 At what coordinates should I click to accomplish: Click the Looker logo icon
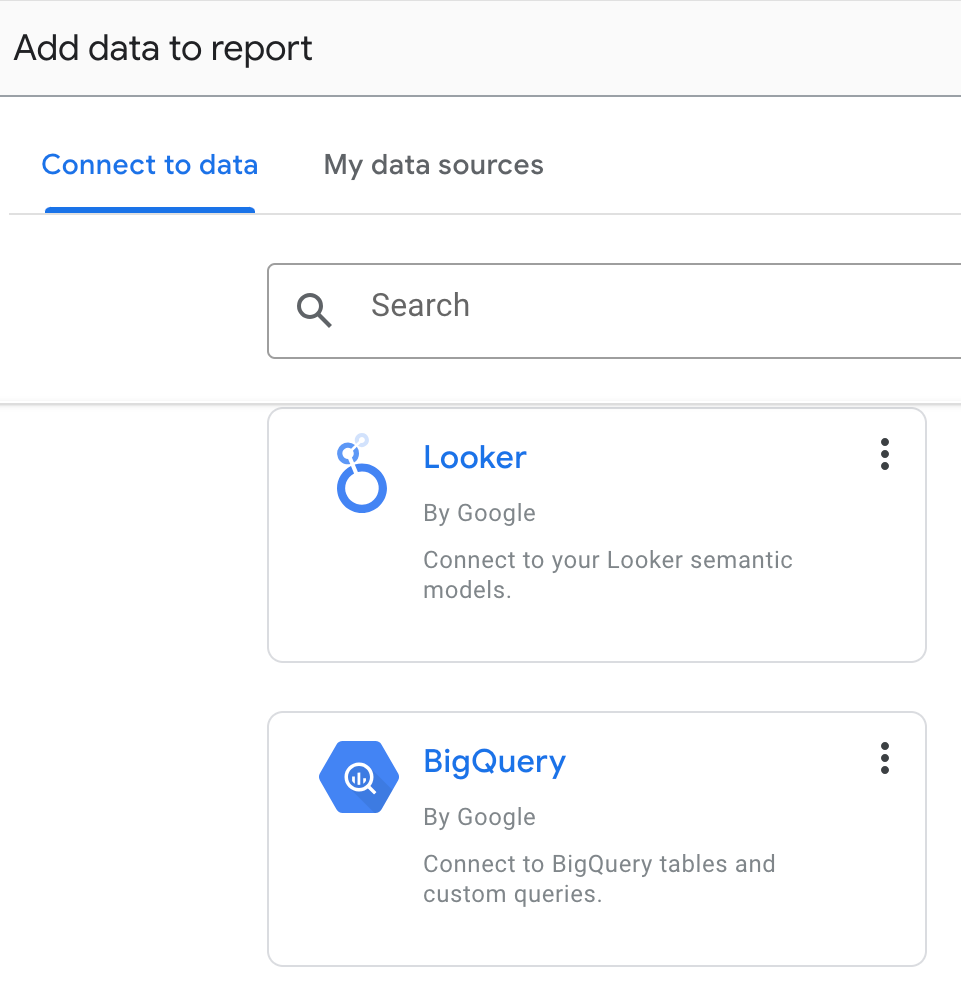[x=361, y=473]
